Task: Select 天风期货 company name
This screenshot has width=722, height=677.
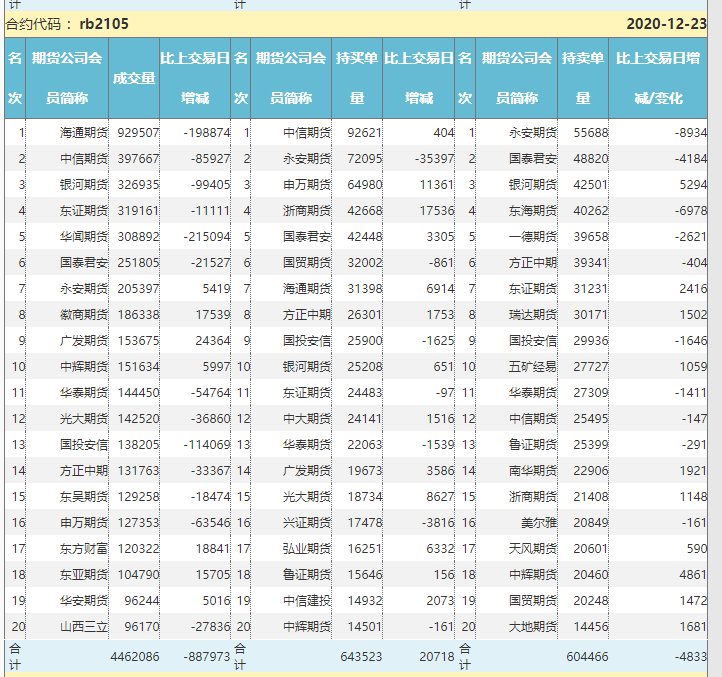Action: tap(533, 549)
